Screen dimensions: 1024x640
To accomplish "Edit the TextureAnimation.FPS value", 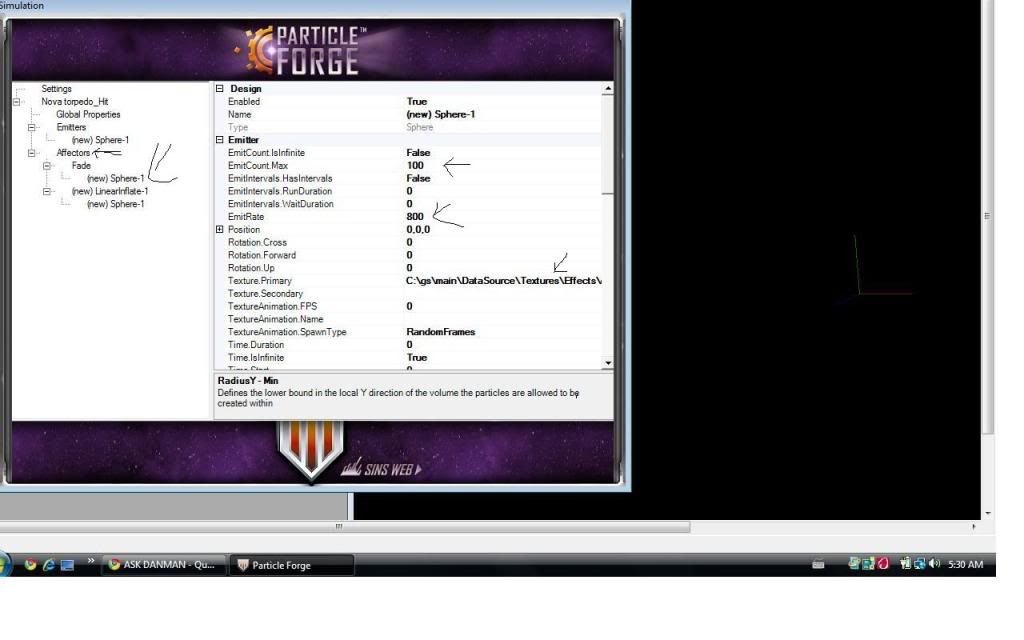I will pyautogui.click(x=503, y=306).
